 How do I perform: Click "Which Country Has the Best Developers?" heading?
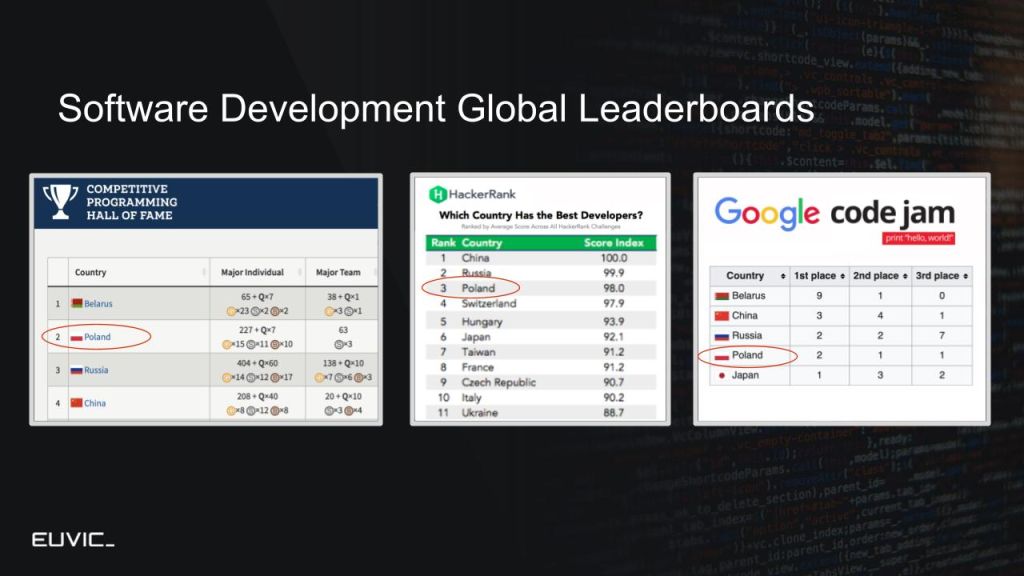tap(541, 215)
